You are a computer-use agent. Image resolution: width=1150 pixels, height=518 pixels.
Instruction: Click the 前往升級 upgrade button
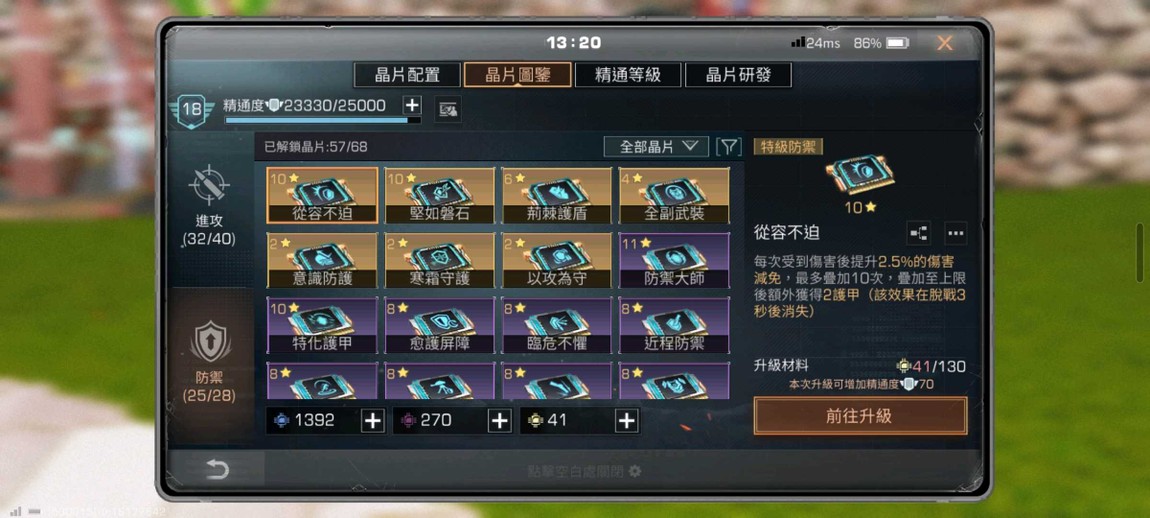(860, 416)
